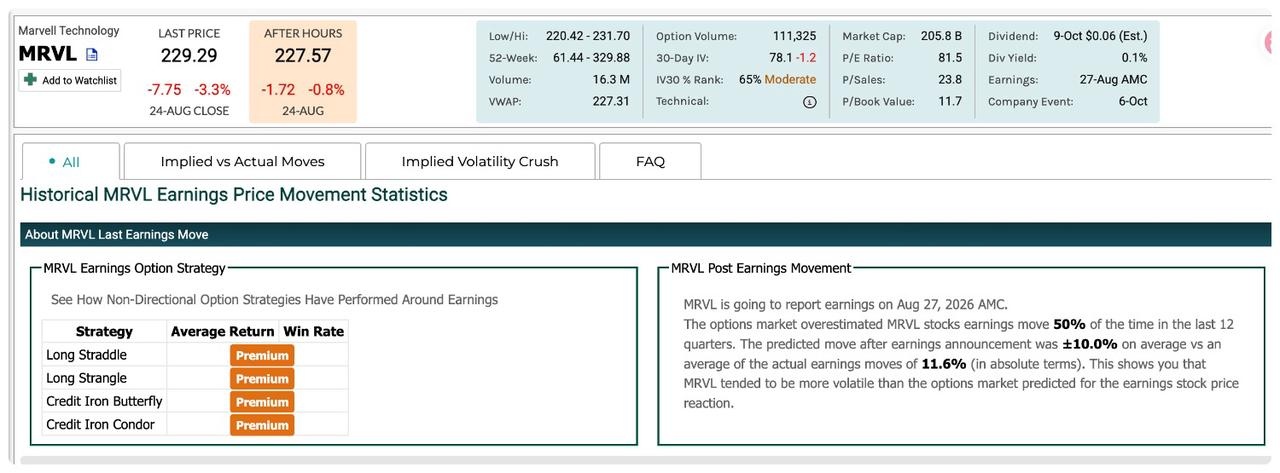The image size is (1280, 473).
Task: Click the 24-AUG CLOSE label
Action: pyautogui.click(x=189, y=111)
